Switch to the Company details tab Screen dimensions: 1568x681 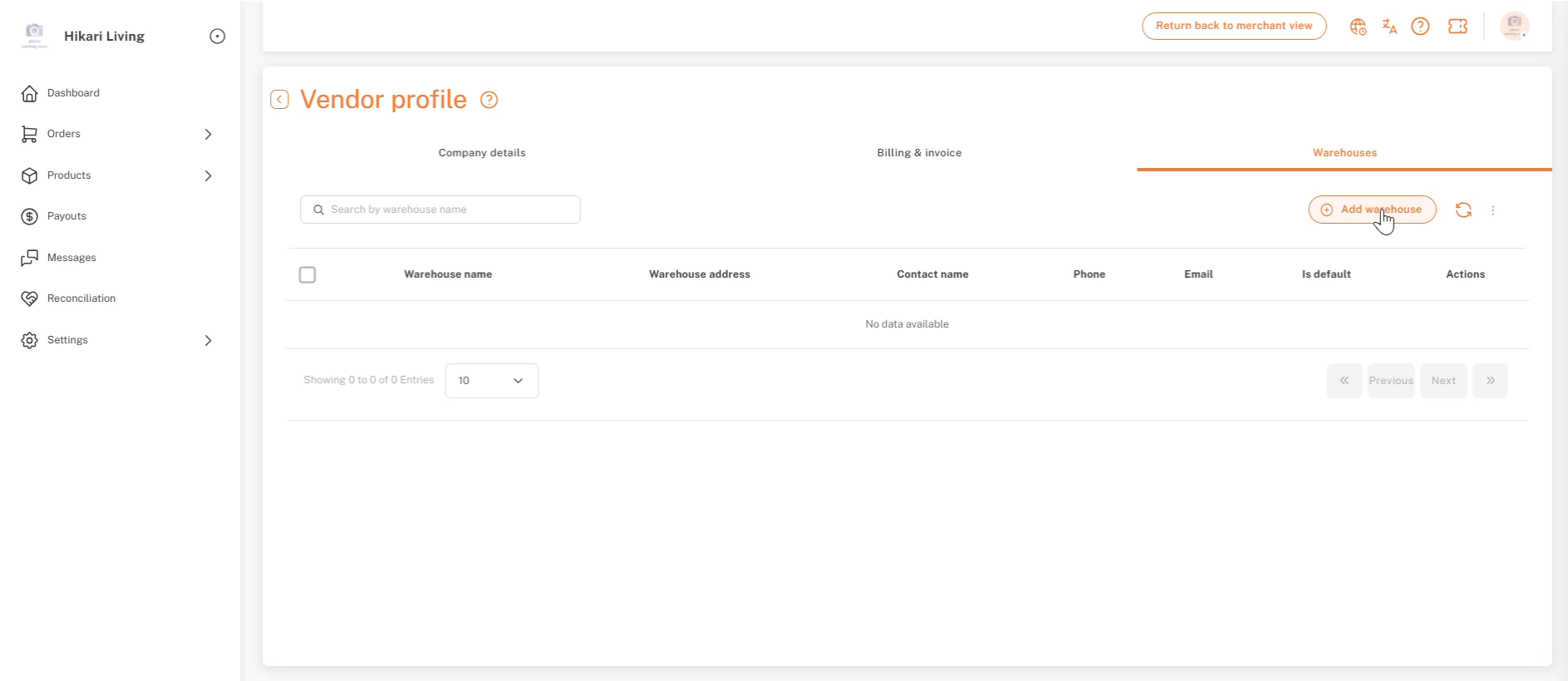pyautogui.click(x=482, y=153)
